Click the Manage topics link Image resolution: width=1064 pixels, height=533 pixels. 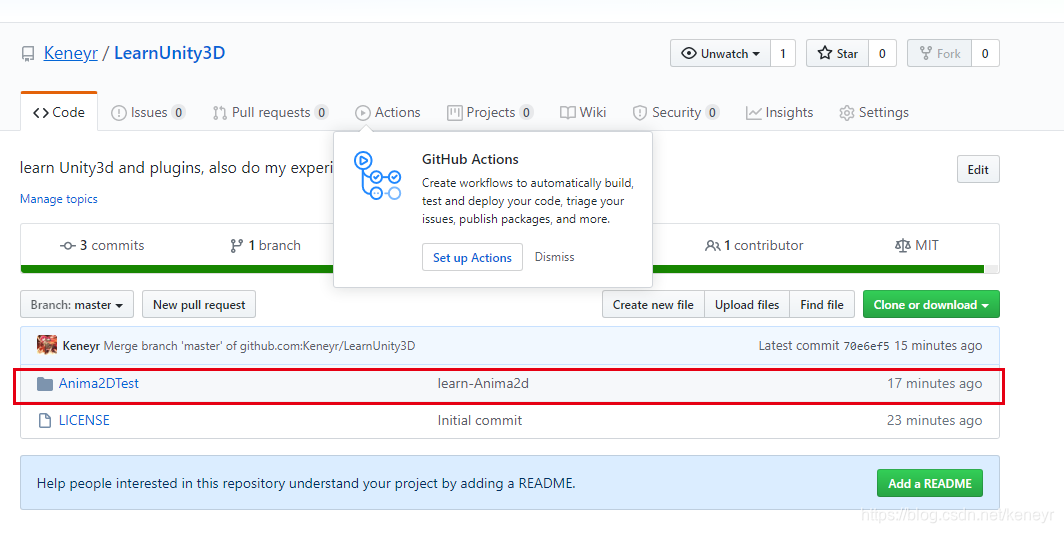point(58,199)
